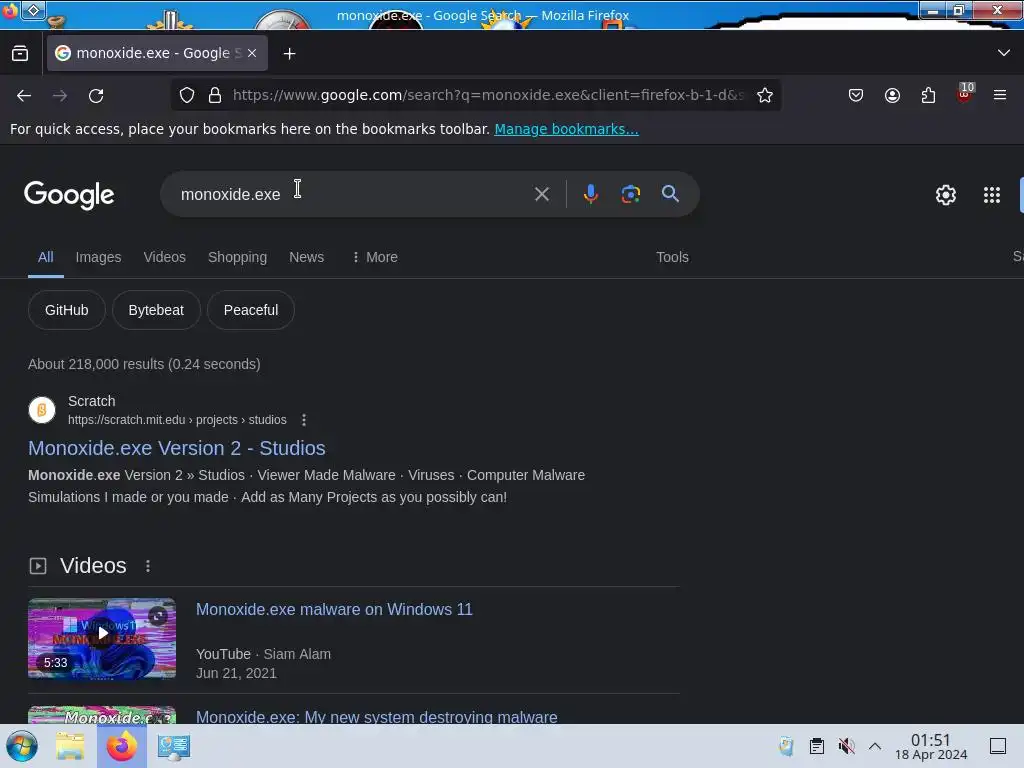Click the Scratch result URL breadcrumb

[x=177, y=420]
